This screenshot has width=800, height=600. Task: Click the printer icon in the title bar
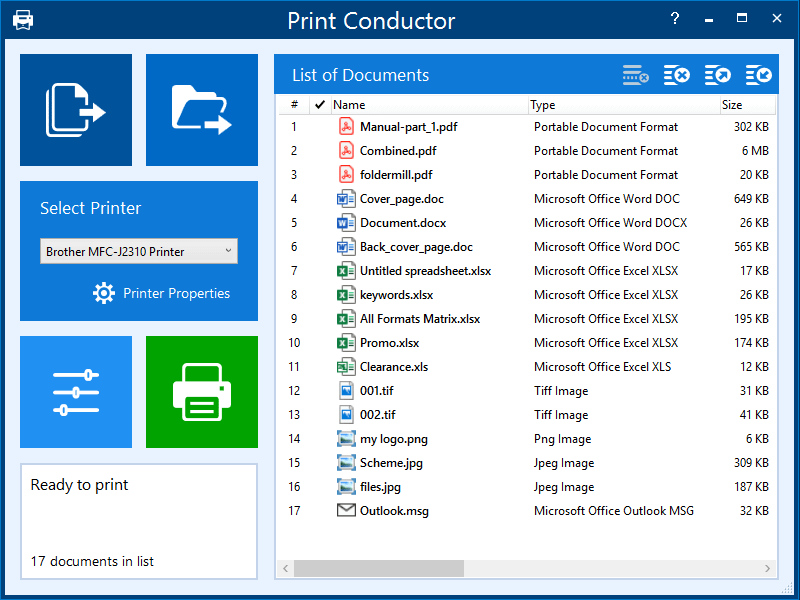22,18
